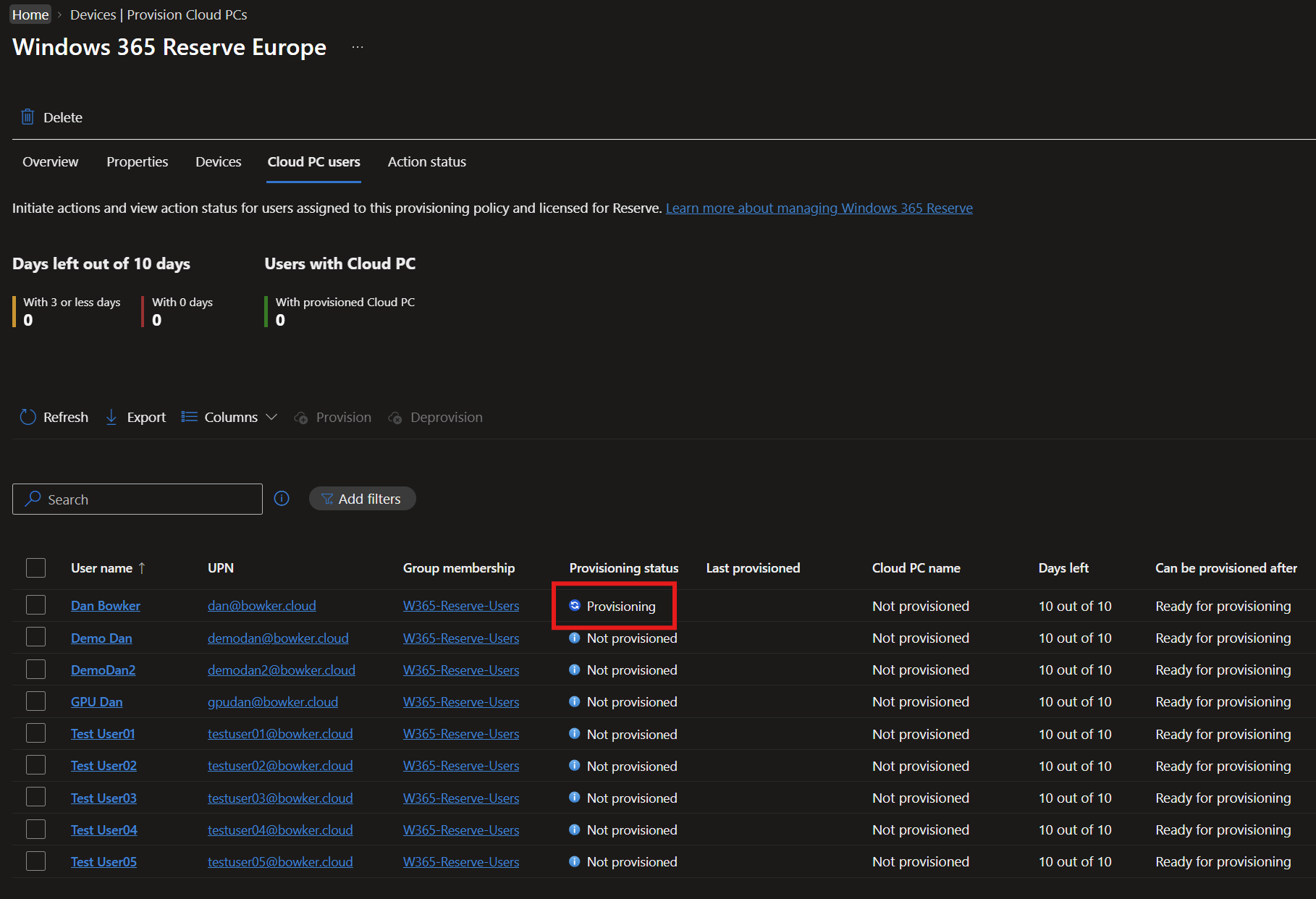Viewport: 1316px width, 899px height.
Task: Open the Test User03 user link
Action: point(104,798)
